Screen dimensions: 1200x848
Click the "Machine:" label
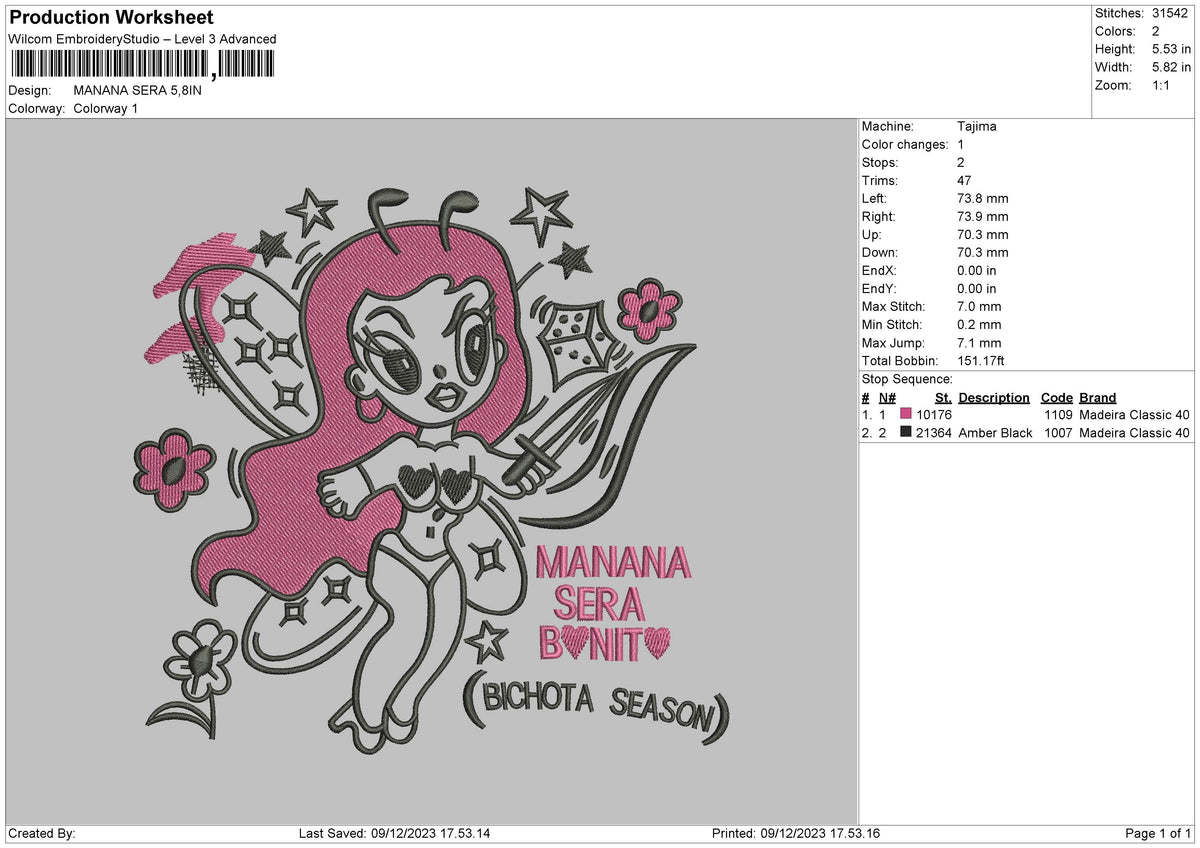pyautogui.click(x=888, y=126)
